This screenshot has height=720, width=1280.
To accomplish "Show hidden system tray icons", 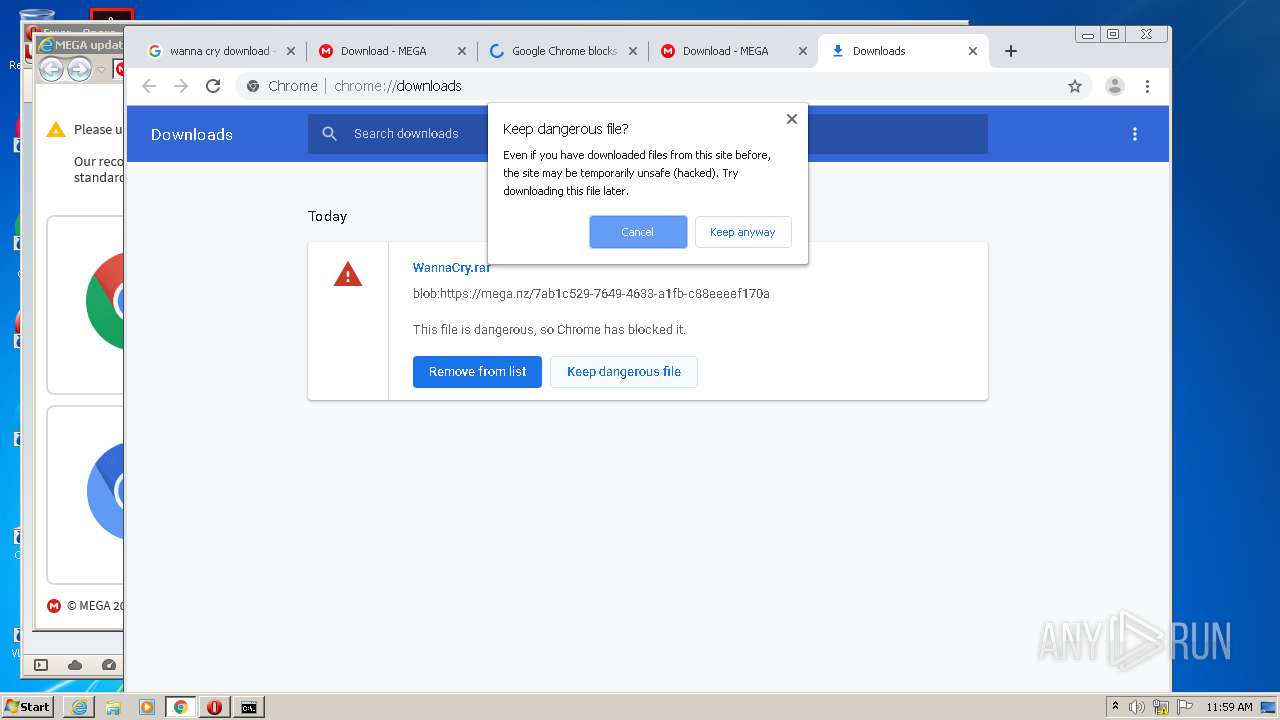I will pos(1116,707).
